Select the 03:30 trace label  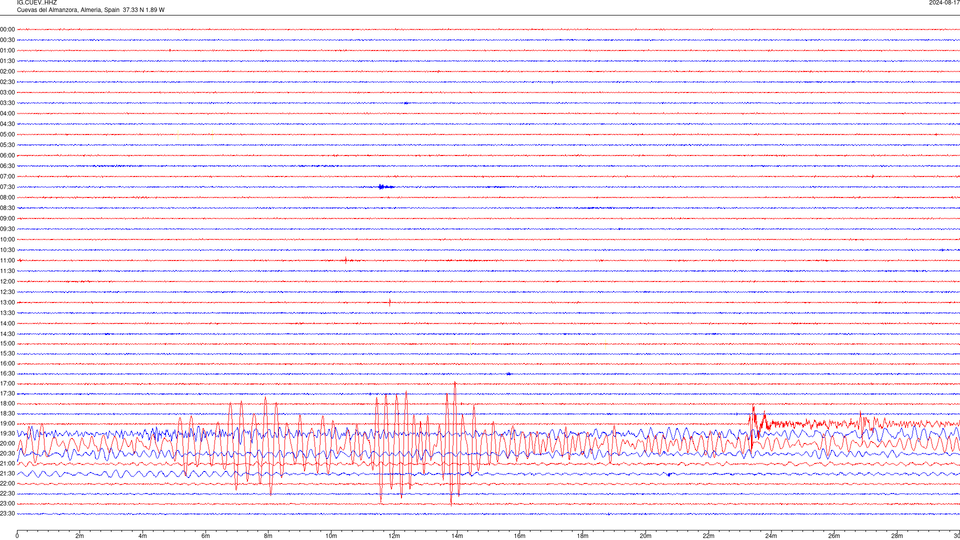[7, 103]
